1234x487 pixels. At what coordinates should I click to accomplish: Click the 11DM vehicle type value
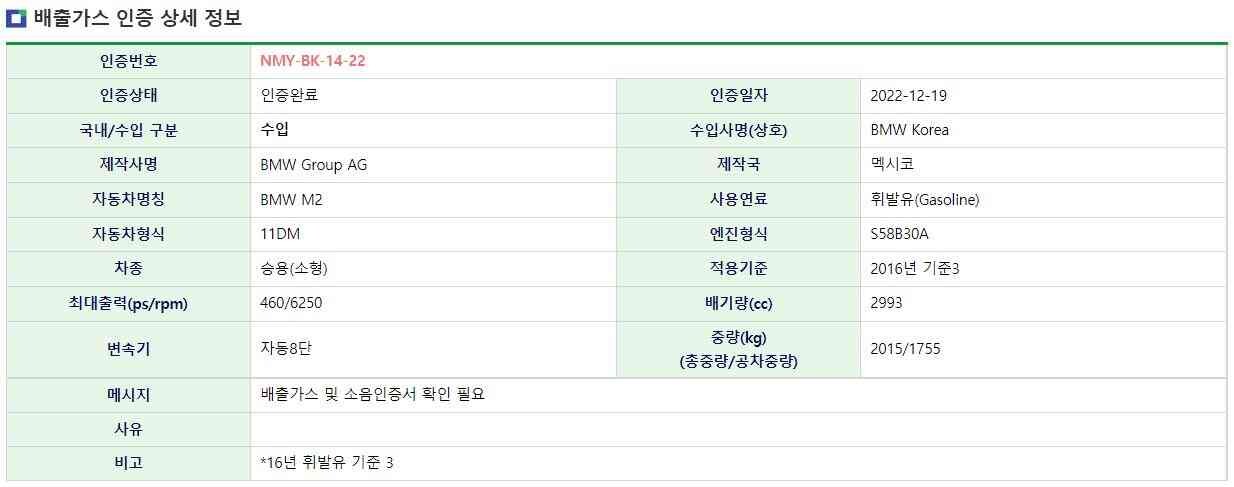point(280,234)
